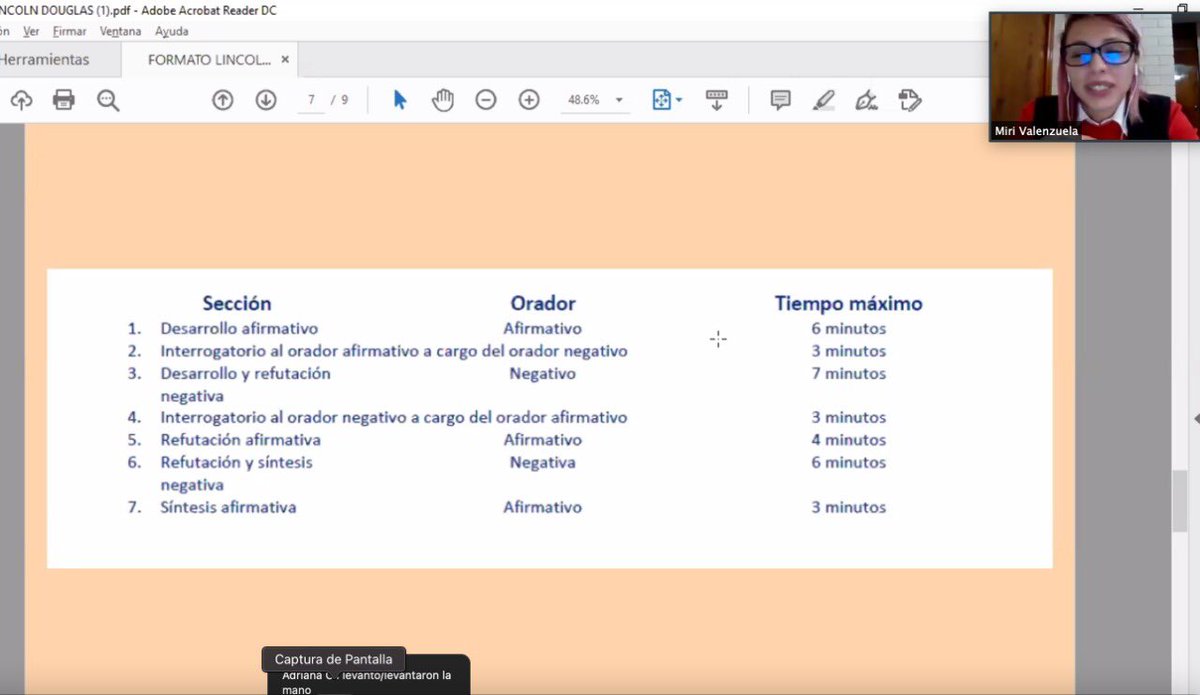Viewport: 1200px width, 695px height.
Task: Go to previous page with up arrow
Action: pos(223,100)
